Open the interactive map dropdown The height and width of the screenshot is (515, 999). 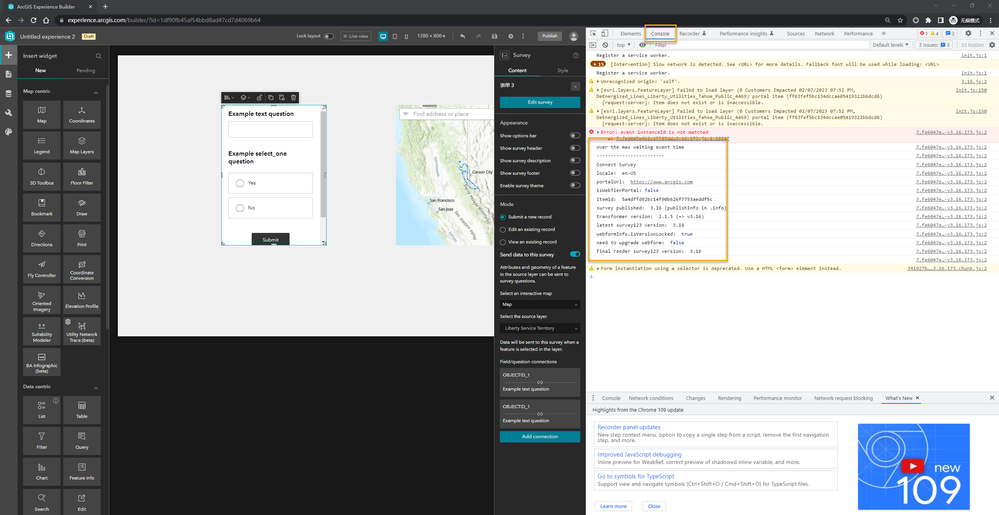540,305
